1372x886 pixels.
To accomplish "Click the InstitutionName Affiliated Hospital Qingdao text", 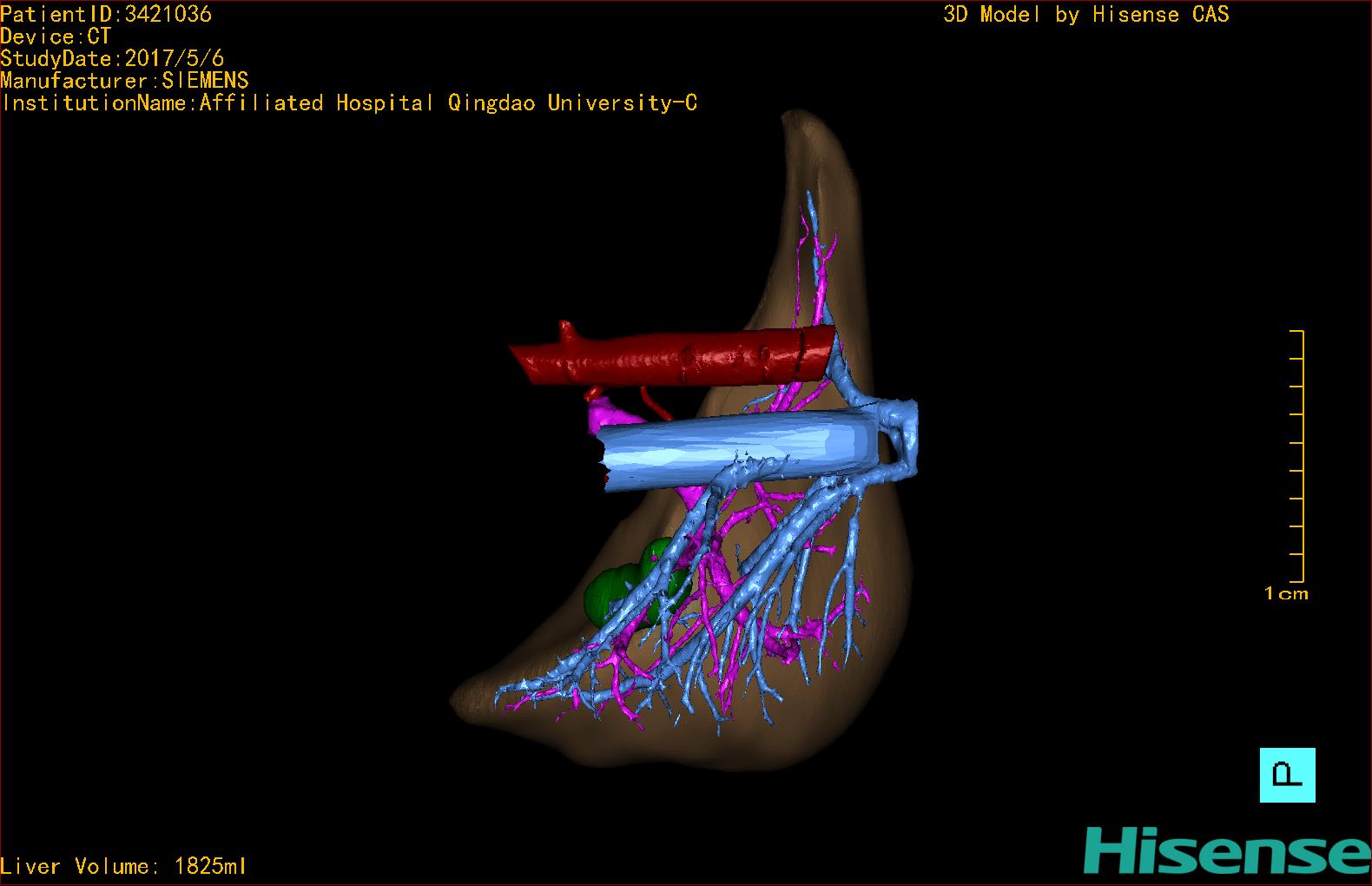I will pyautogui.click(x=349, y=102).
